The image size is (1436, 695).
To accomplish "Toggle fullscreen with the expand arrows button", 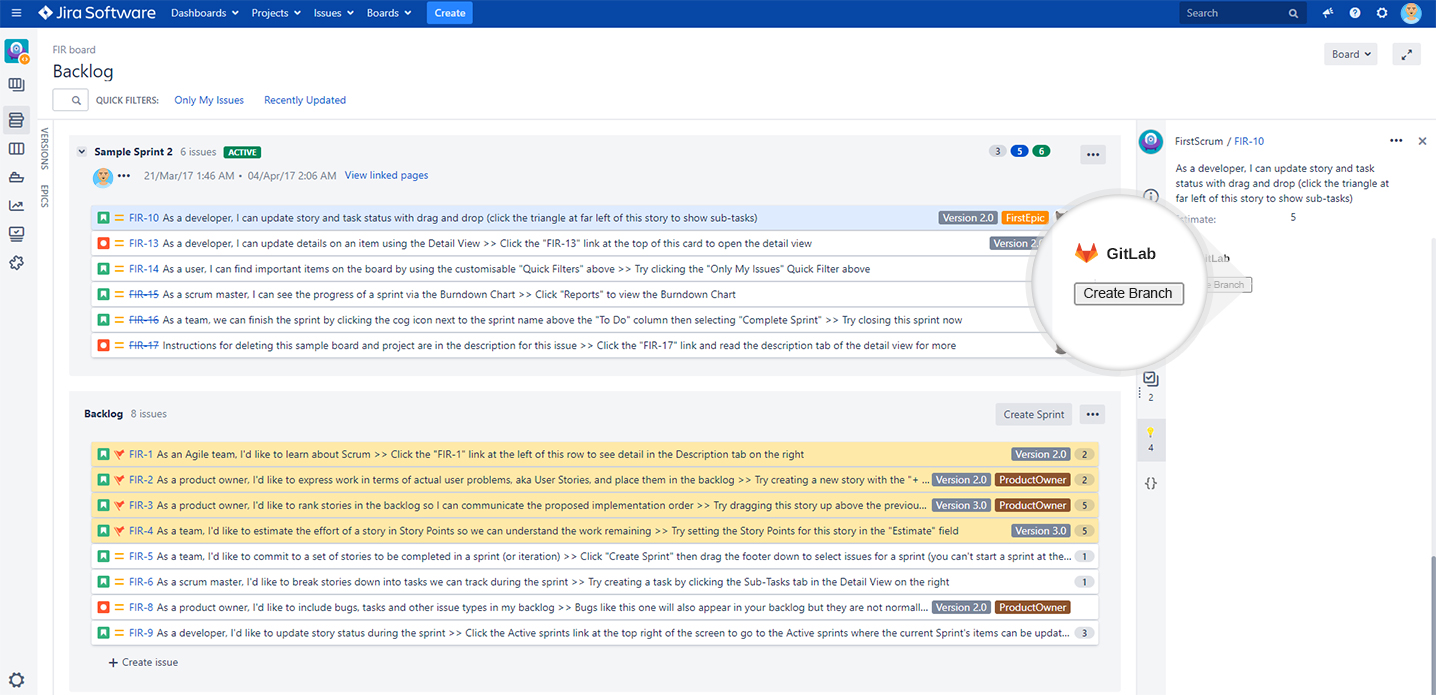I will [x=1406, y=55].
